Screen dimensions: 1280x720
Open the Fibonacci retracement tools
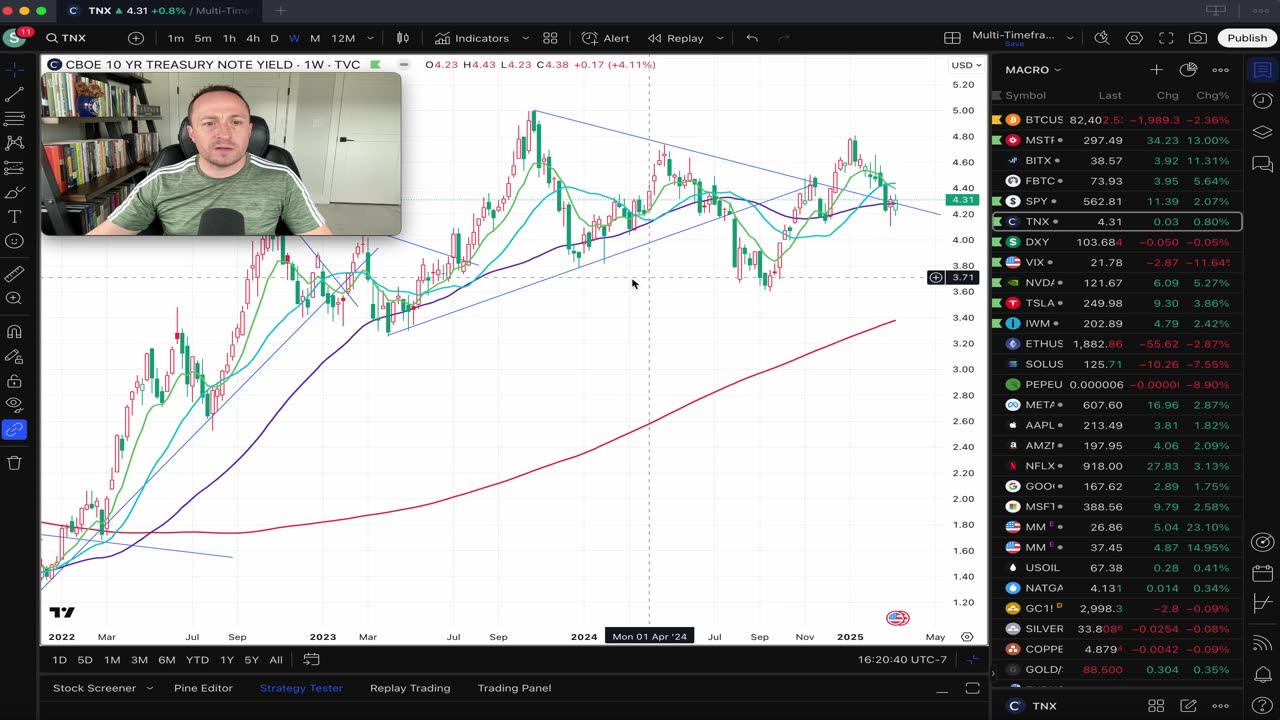pyautogui.click(x=14, y=119)
